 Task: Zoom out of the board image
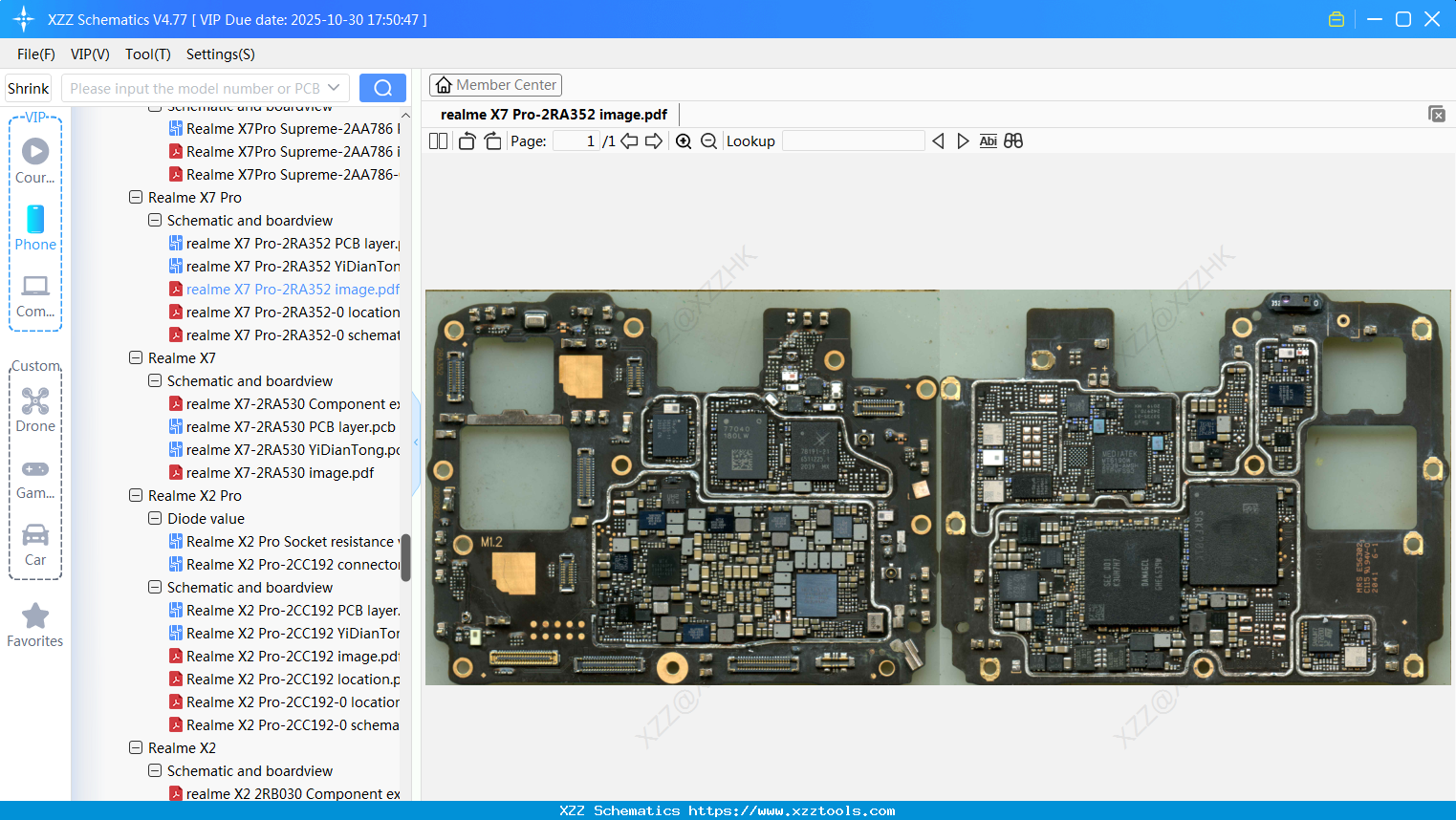[708, 141]
